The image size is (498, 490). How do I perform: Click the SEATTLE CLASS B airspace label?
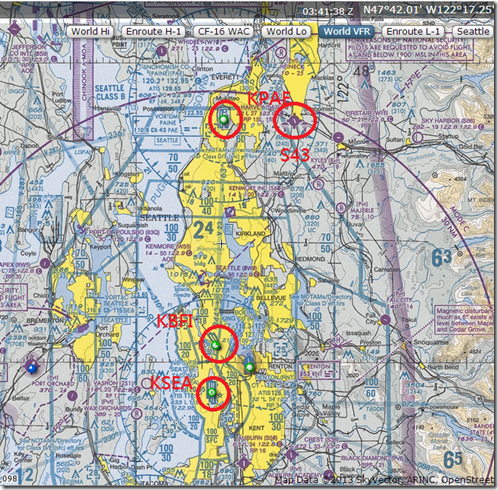point(110,92)
